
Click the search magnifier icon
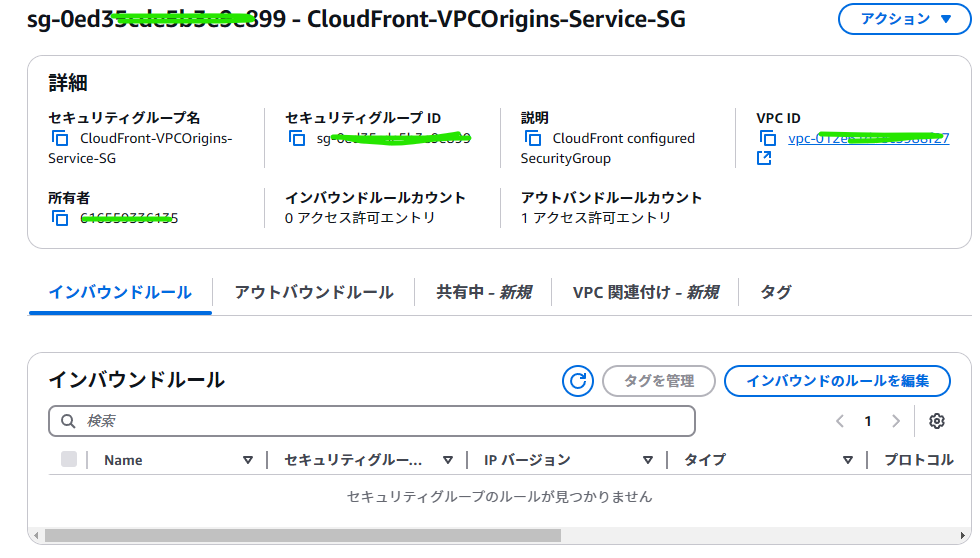(68, 421)
